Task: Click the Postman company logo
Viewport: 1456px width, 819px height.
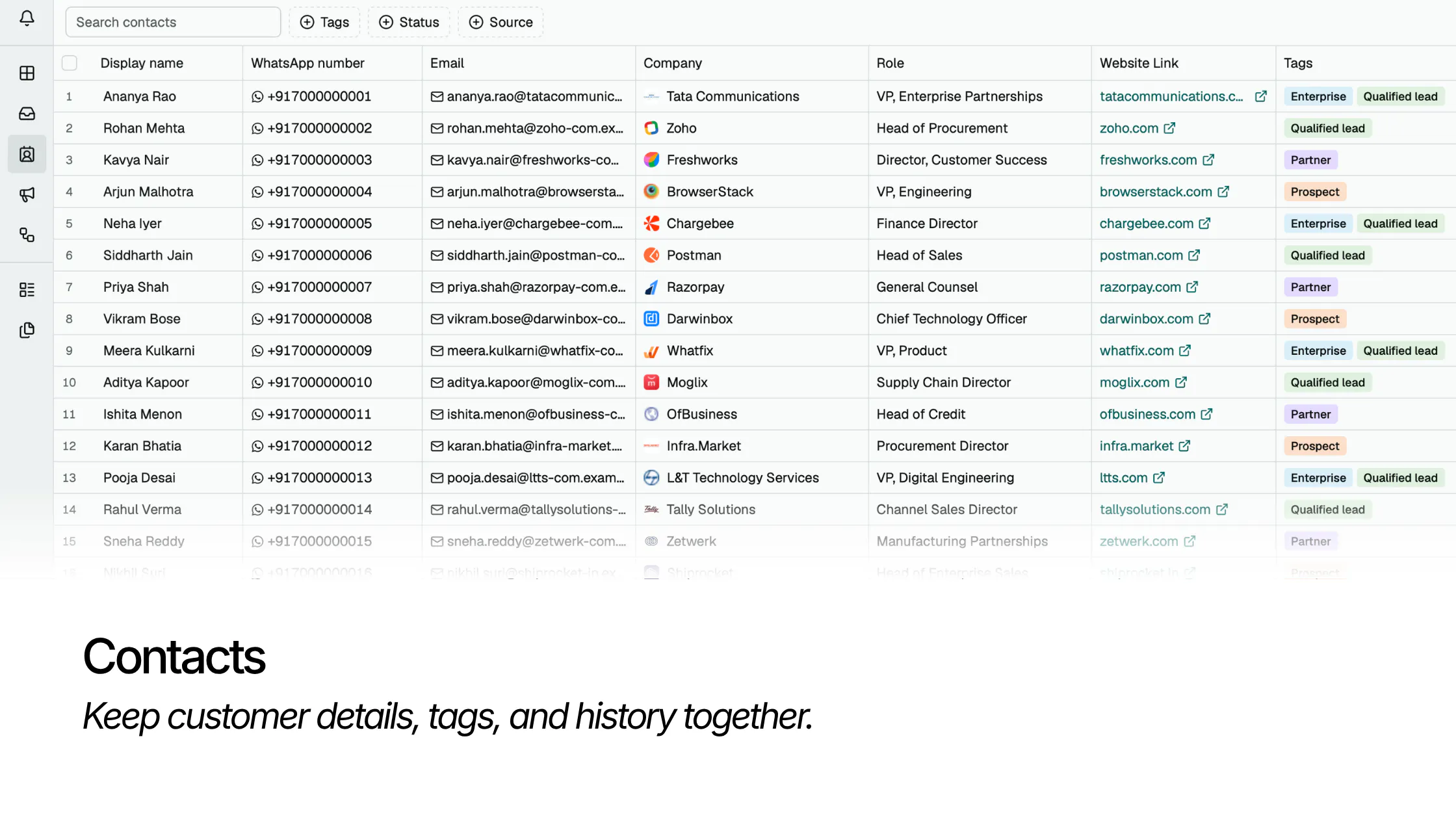Action: pos(651,255)
